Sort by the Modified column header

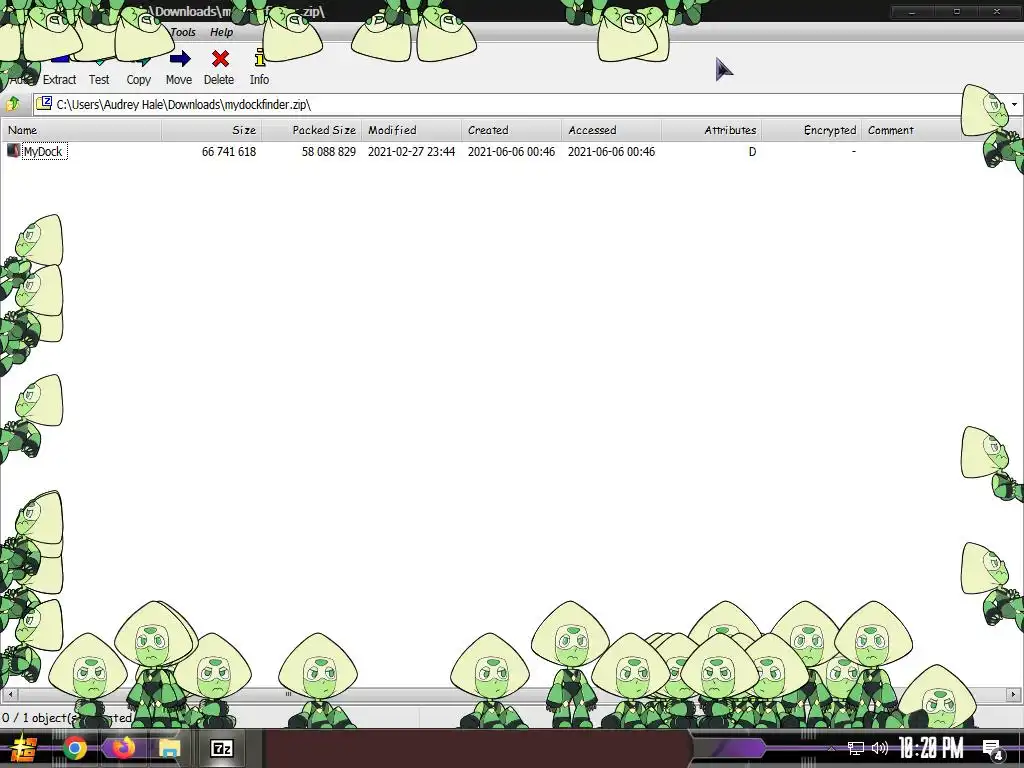click(x=411, y=130)
